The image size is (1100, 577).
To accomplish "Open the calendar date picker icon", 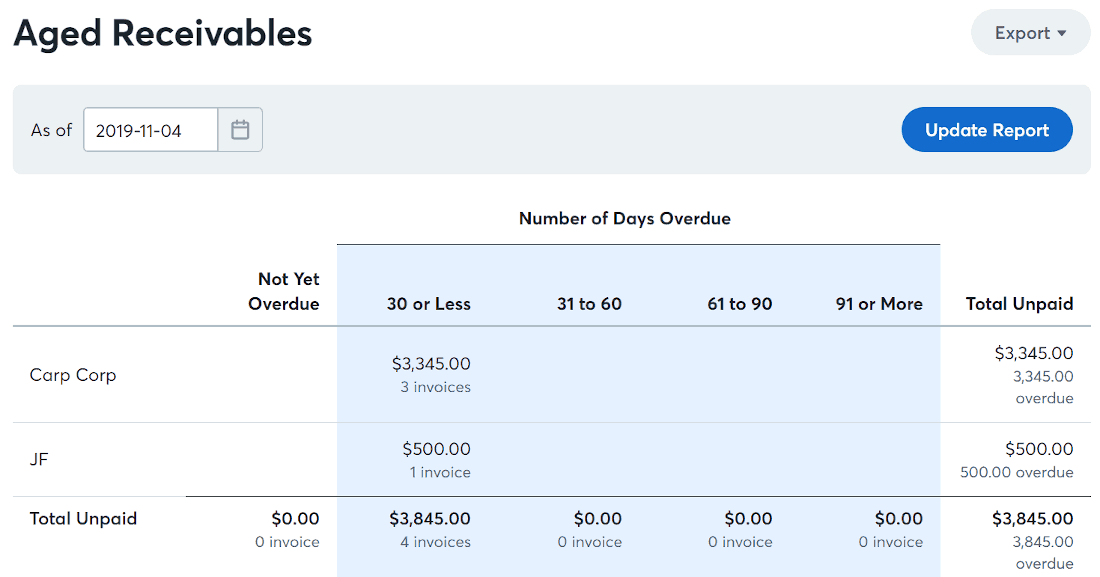I will click(240, 130).
